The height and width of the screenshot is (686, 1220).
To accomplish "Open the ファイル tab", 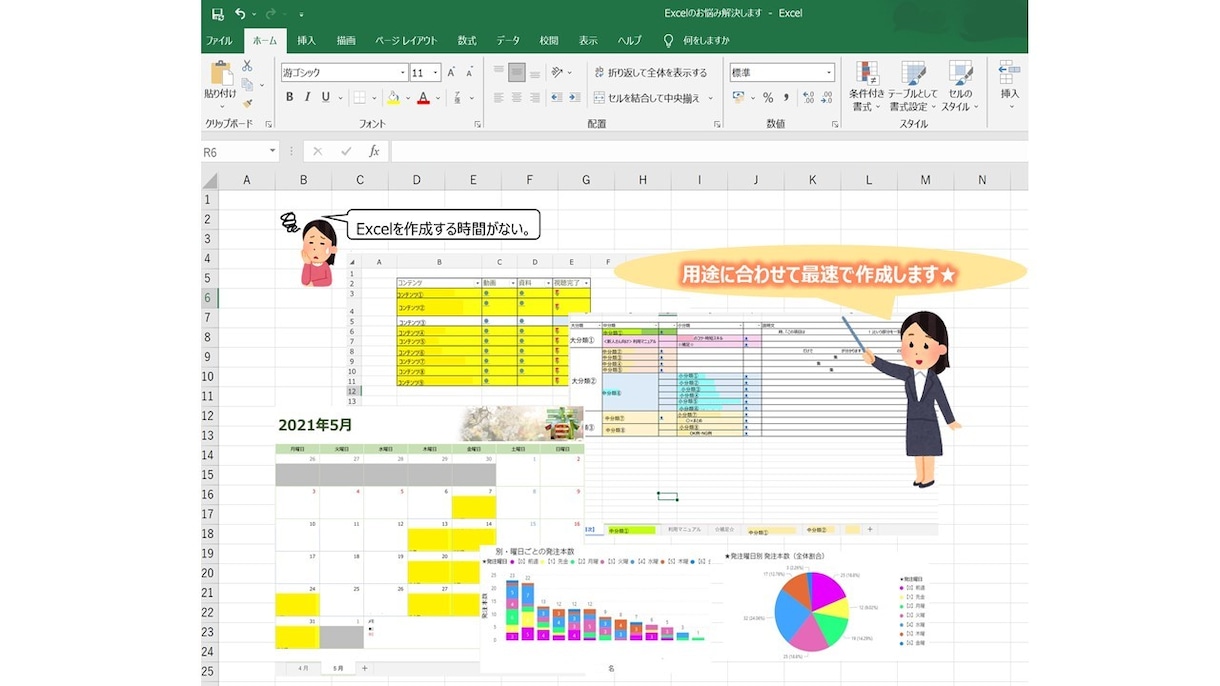I will (219, 41).
